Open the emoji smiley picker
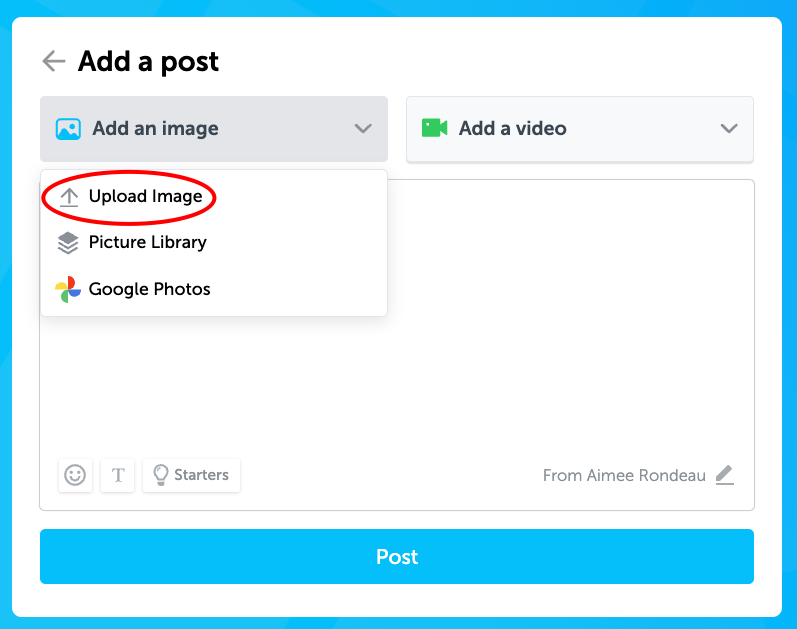This screenshot has height=629, width=797. pos(75,475)
